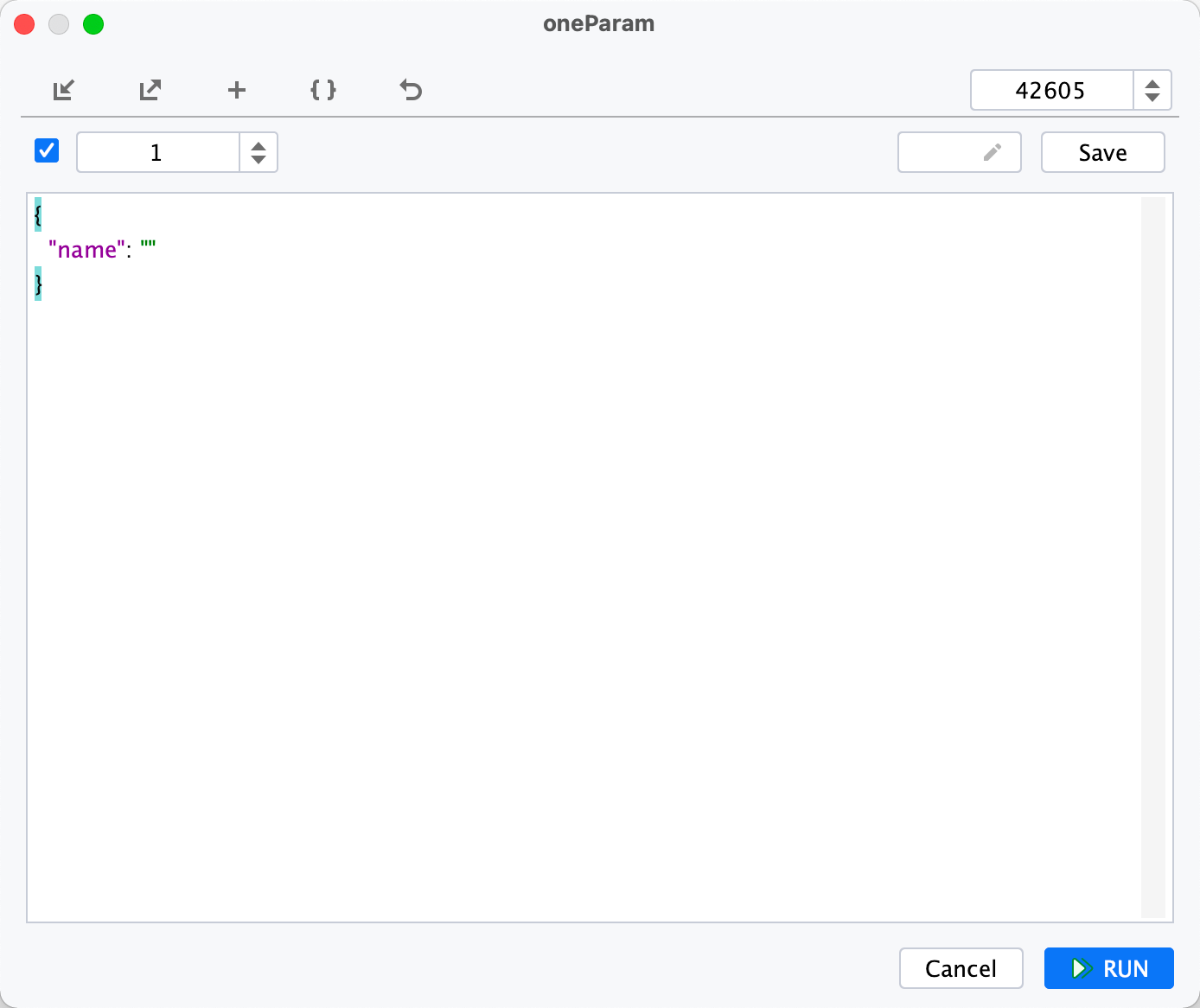The width and height of the screenshot is (1200, 1008).
Task: Click the stepper arrows of the 42605 field
Action: coord(1152,90)
